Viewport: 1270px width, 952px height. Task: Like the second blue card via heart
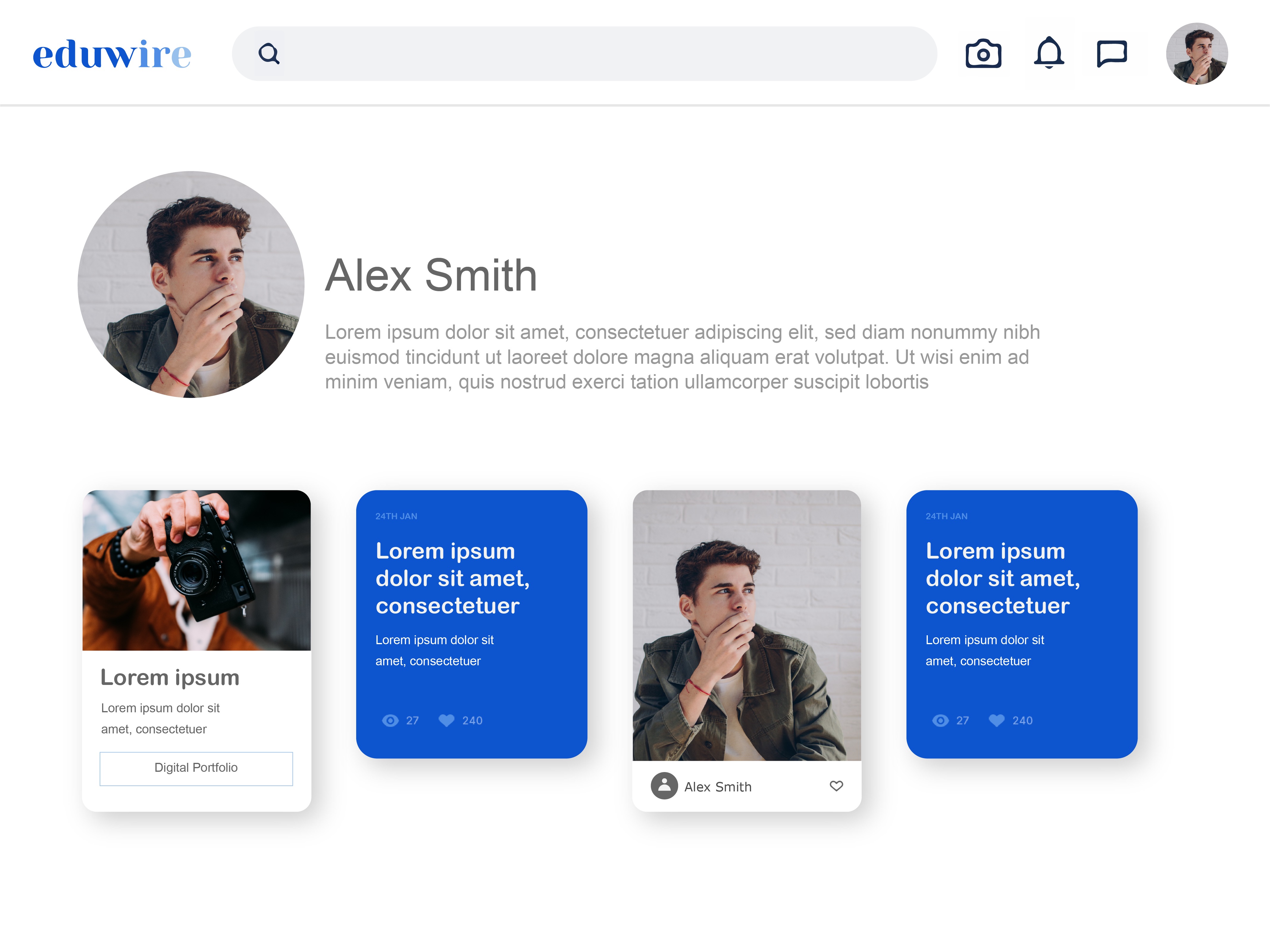tap(996, 721)
